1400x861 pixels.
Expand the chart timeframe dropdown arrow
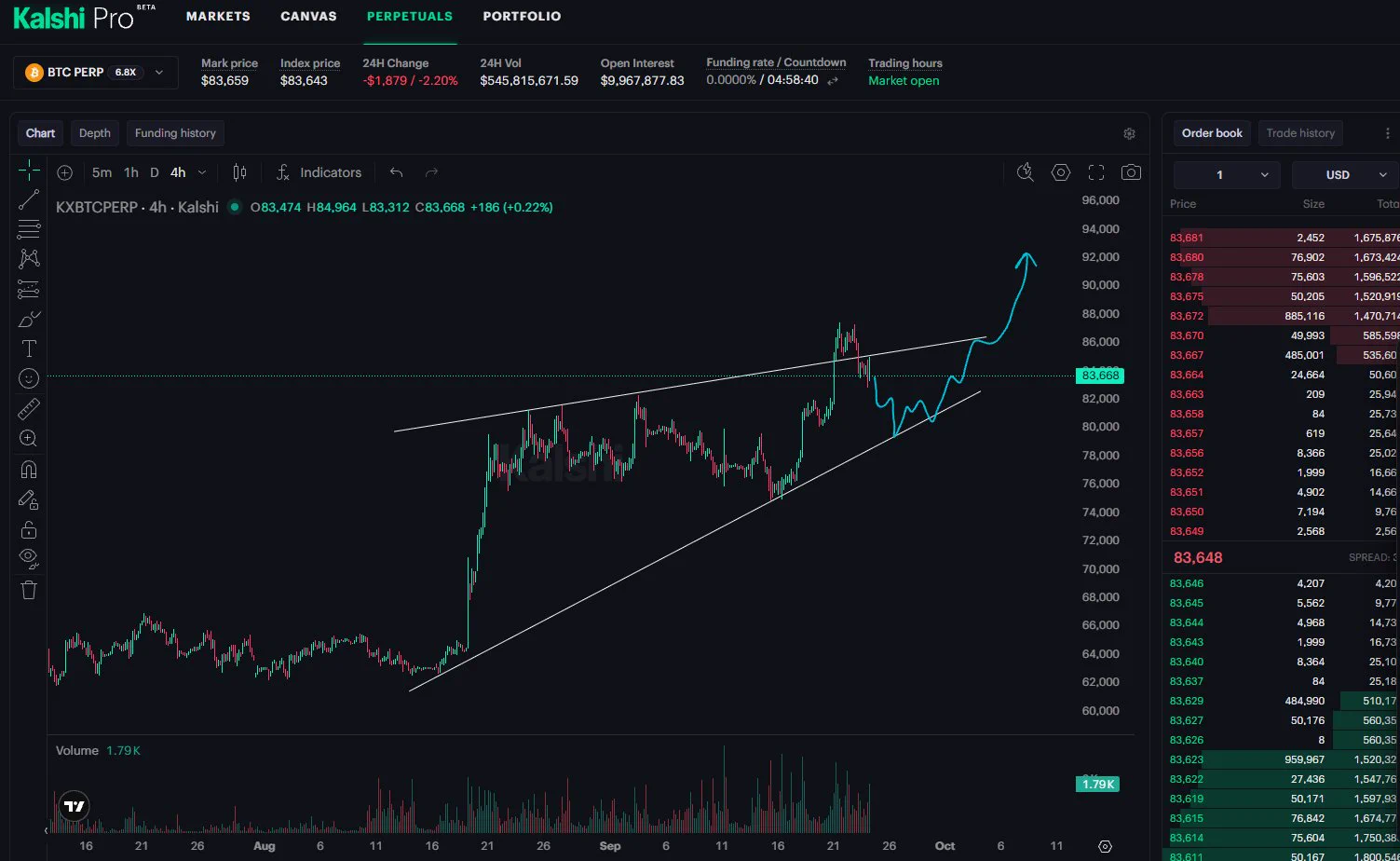202,172
